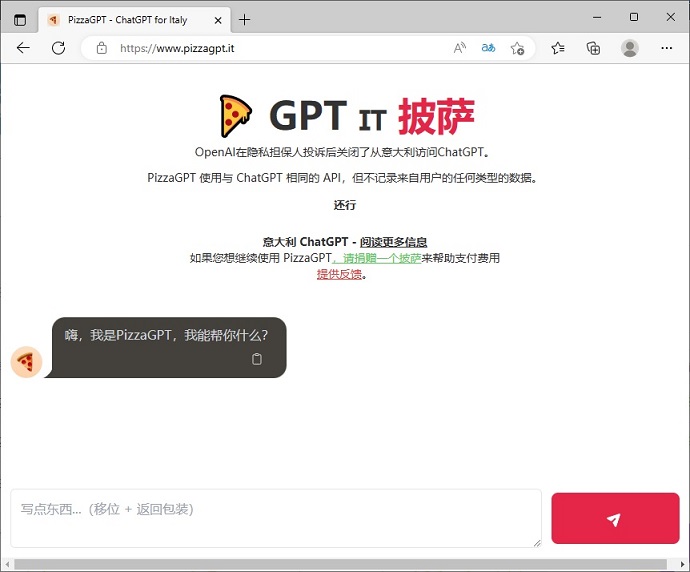The image size is (690, 572).
Task: Click the address bar URL www.pizzagpt.it
Action: (177, 48)
